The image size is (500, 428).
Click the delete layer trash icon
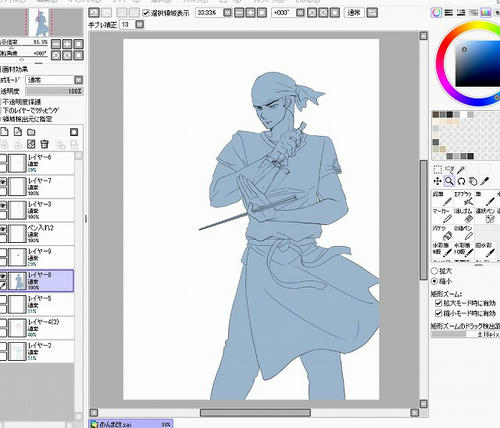44,144
